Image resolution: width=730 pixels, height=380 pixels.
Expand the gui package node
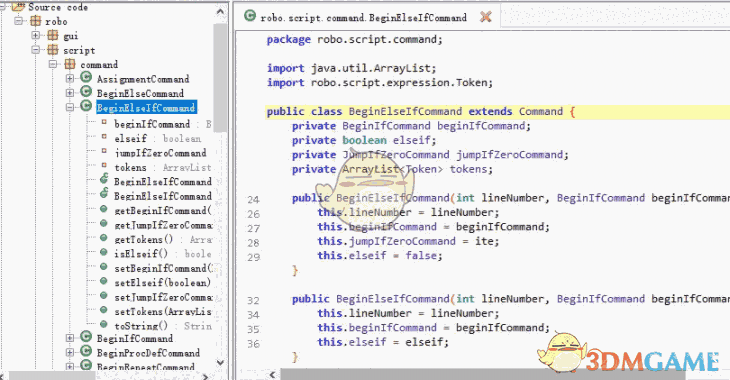[36, 35]
